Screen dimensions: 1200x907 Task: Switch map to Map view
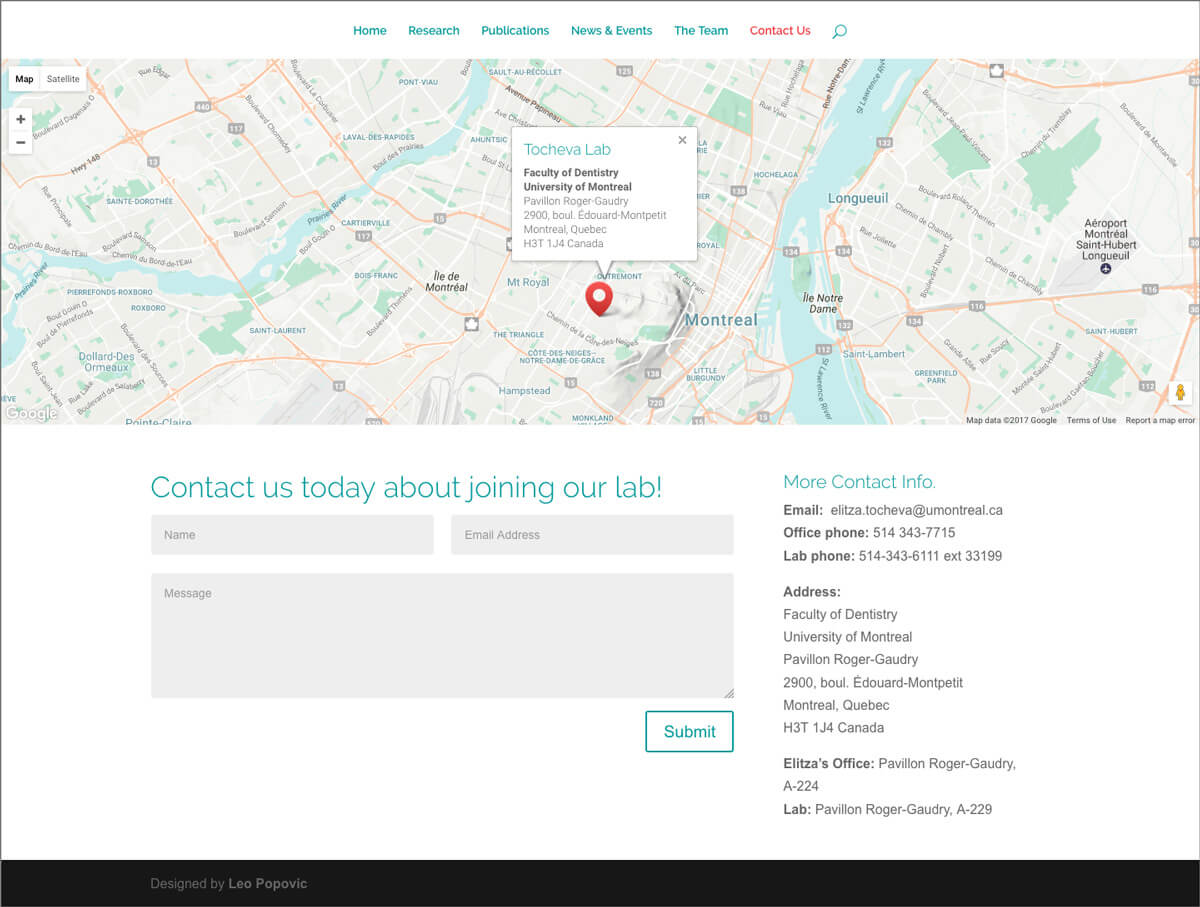[24, 79]
